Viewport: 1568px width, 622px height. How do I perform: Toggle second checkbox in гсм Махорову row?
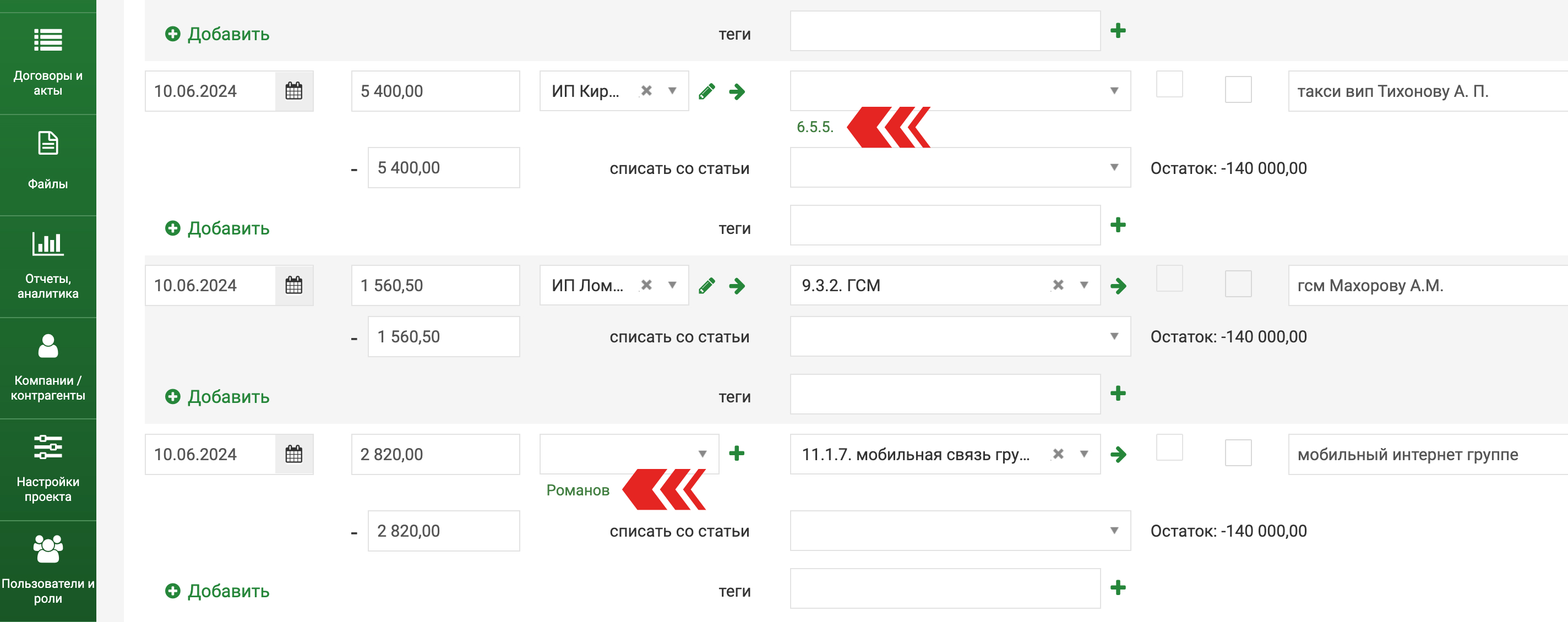(1238, 283)
